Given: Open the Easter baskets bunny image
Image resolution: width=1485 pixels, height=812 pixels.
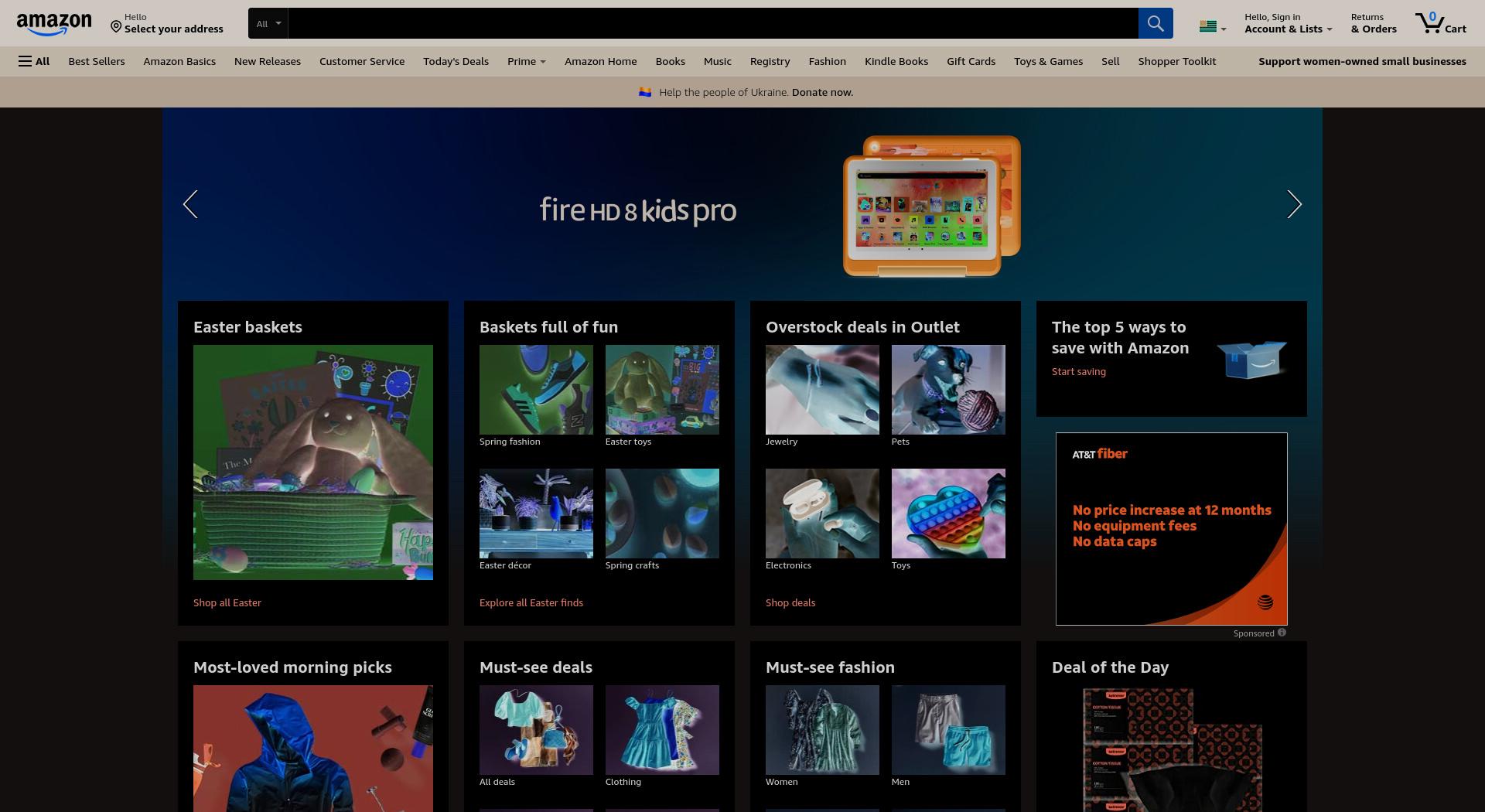Looking at the screenshot, I should click(313, 462).
